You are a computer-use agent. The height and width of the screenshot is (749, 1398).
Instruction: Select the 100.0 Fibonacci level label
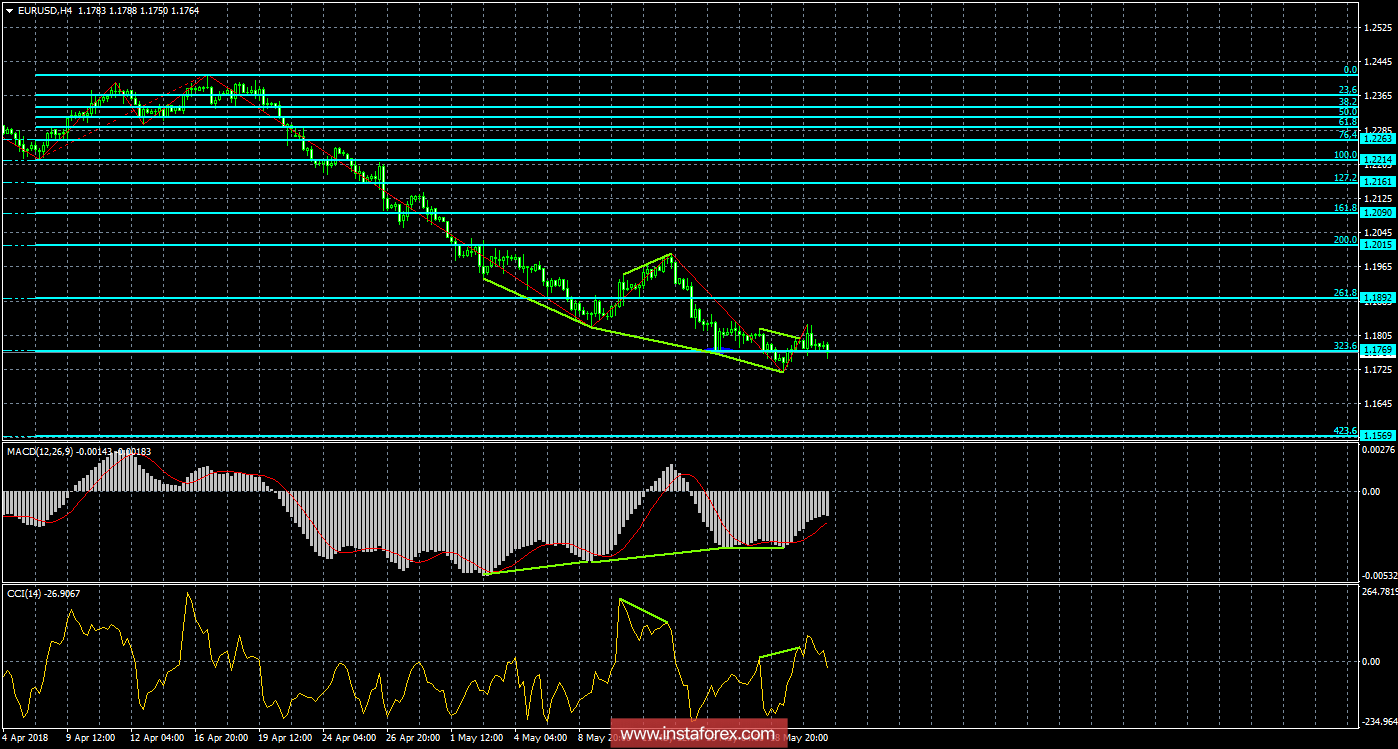(x=1345, y=155)
